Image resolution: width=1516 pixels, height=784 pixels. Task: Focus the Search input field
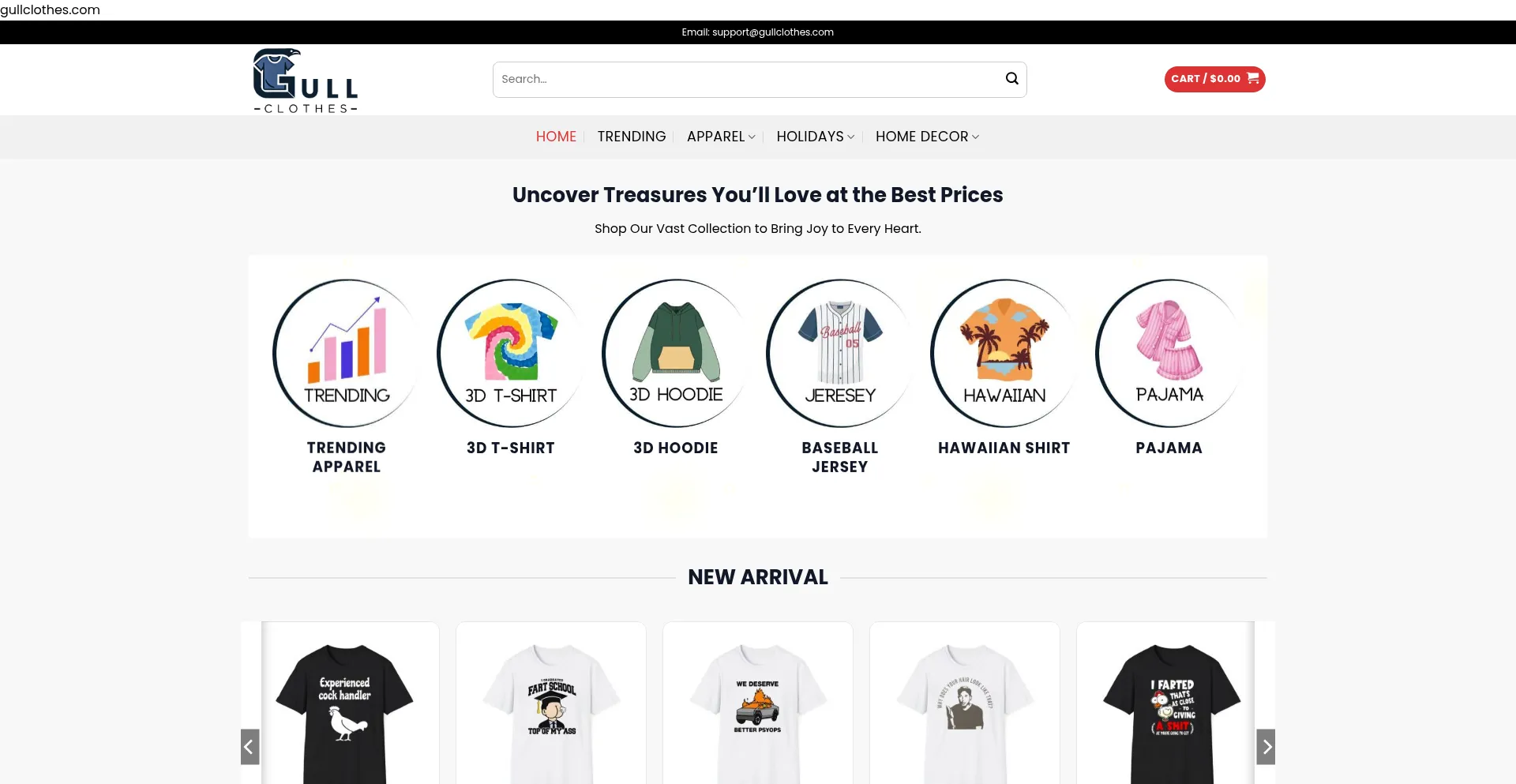(x=746, y=79)
